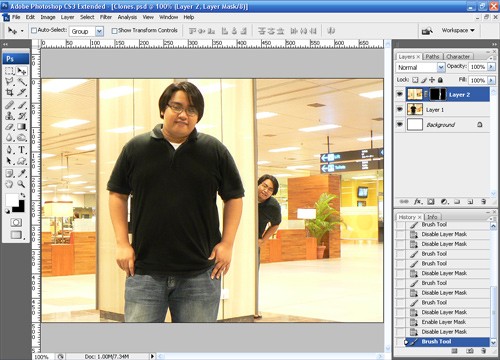
Task: Select the Pen tool
Action: pos(9,150)
